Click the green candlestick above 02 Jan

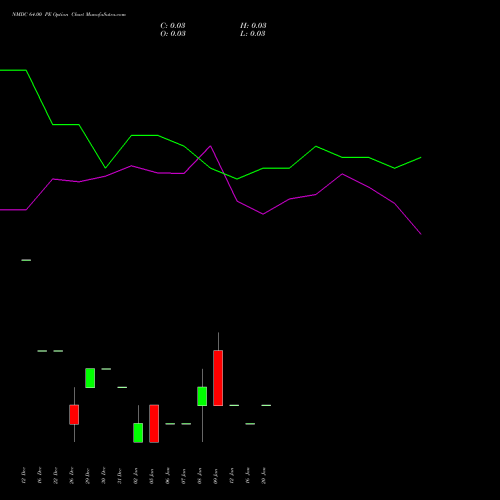click(138, 433)
